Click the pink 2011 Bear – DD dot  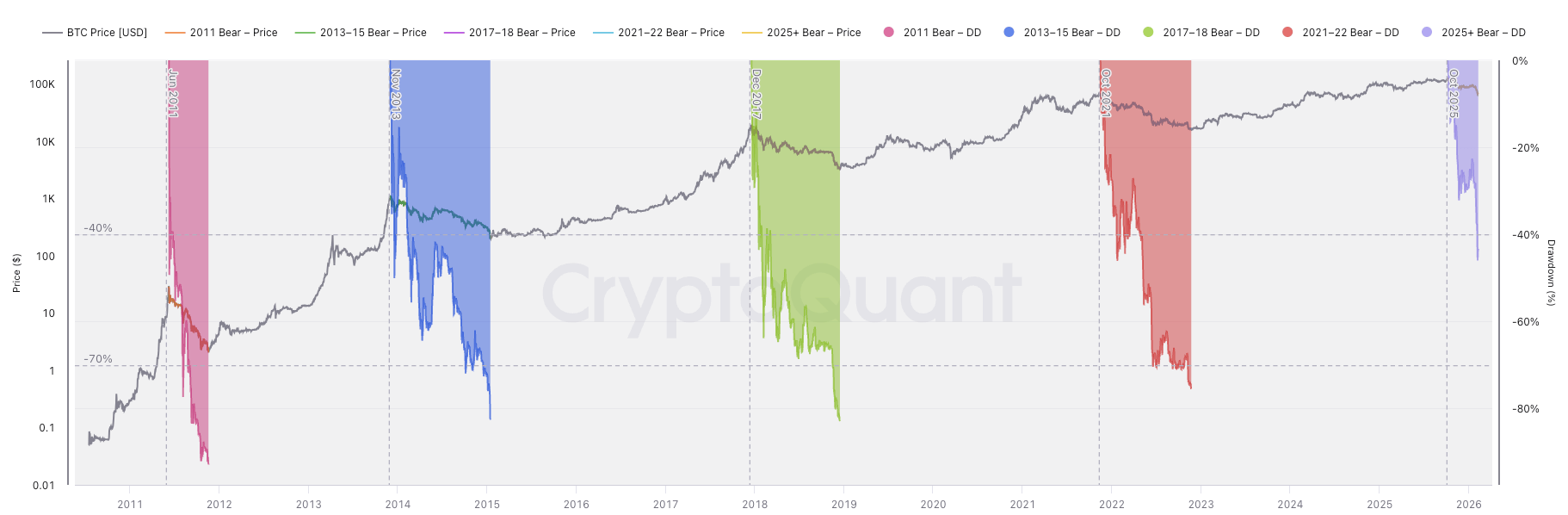(889, 32)
